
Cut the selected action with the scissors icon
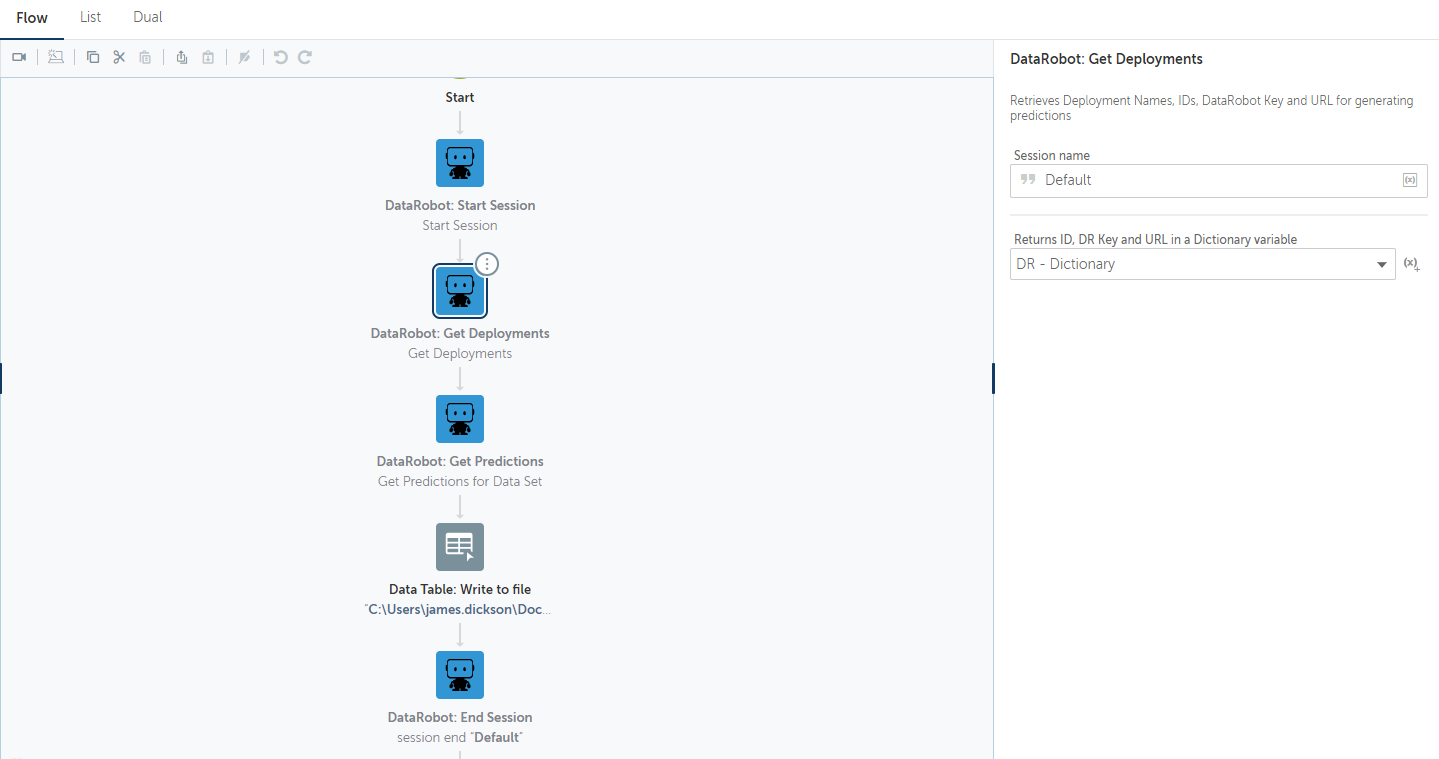coord(119,57)
